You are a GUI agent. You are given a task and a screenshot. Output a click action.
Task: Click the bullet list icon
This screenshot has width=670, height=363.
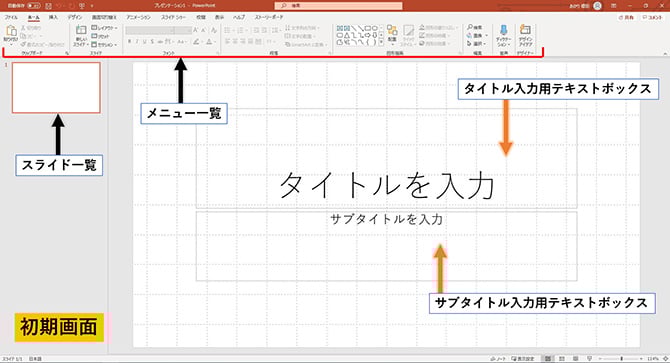point(227,30)
